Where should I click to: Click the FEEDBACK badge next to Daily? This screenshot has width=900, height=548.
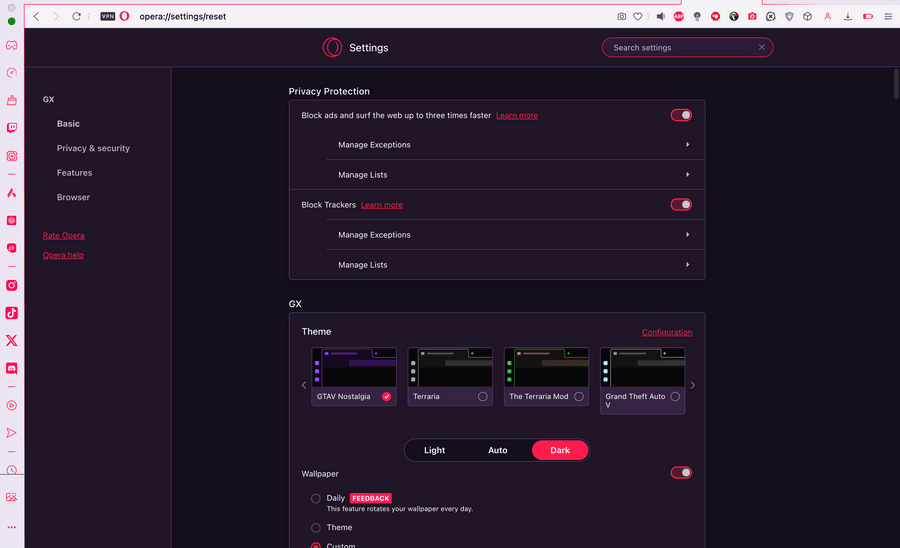click(x=371, y=499)
